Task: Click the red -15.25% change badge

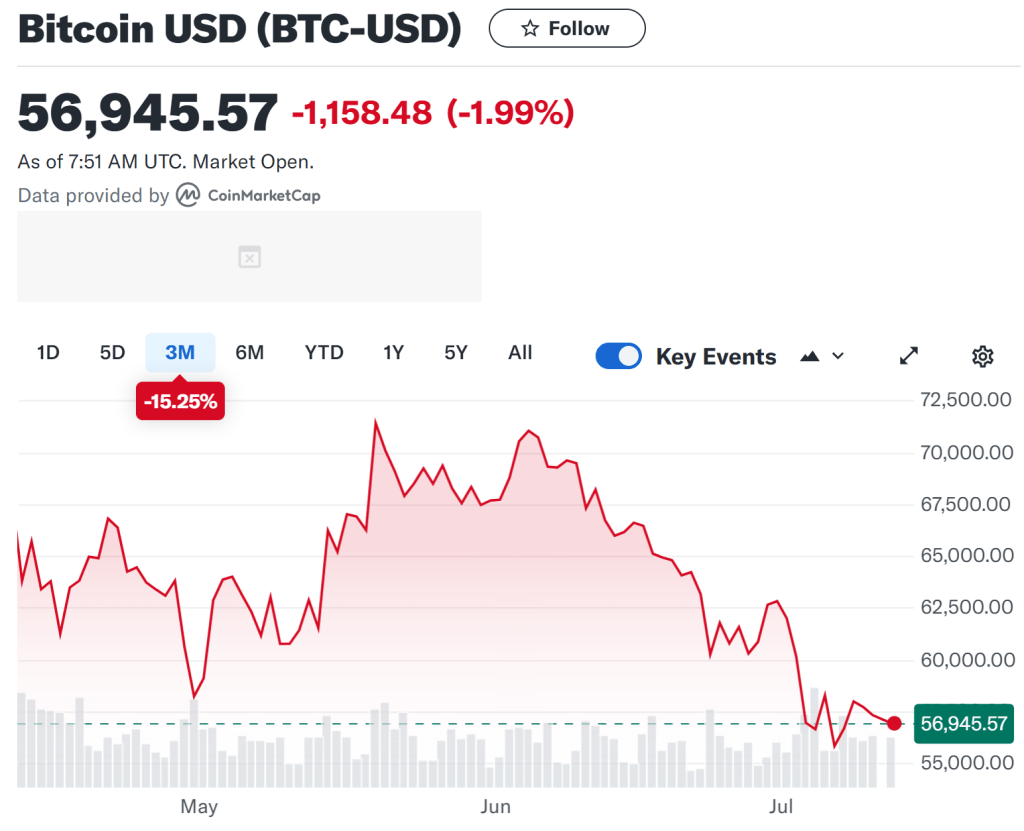Action: click(x=180, y=402)
